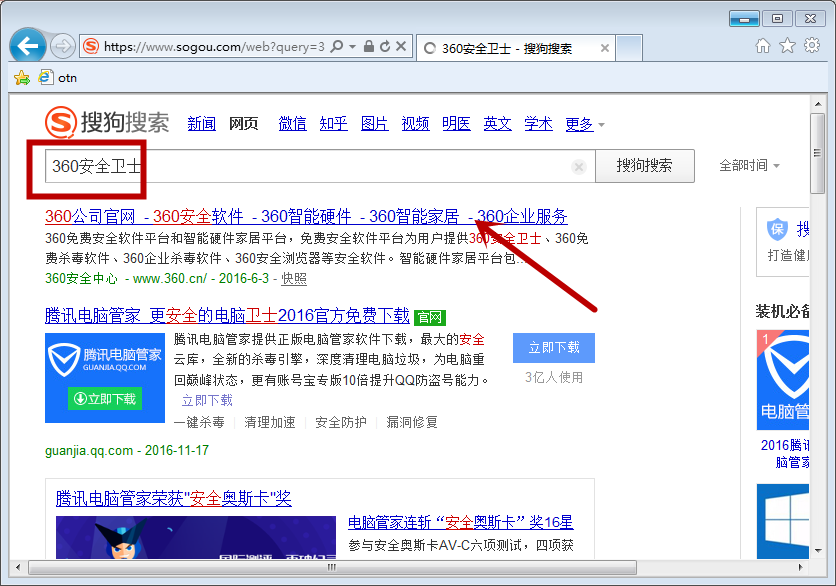Open the Tools gear menu
The width and height of the screenshot is (836, 586).
coord(812,46)
